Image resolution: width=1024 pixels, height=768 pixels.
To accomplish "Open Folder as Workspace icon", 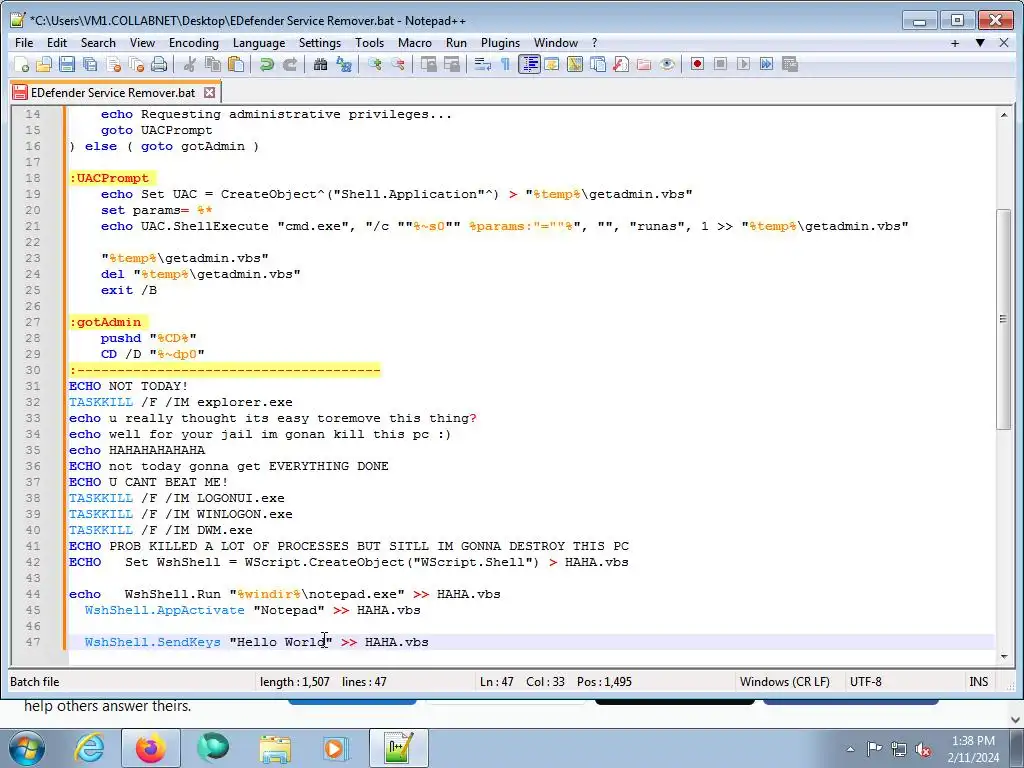I will tap(644, 64).
